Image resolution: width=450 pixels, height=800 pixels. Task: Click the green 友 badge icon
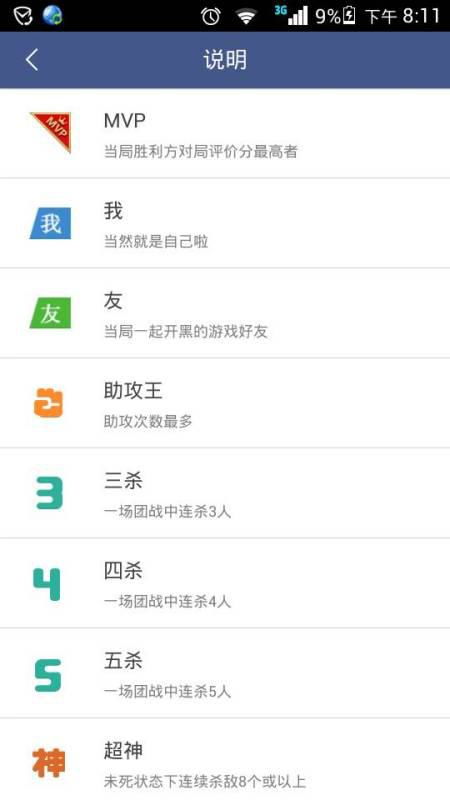click(51, 313)
